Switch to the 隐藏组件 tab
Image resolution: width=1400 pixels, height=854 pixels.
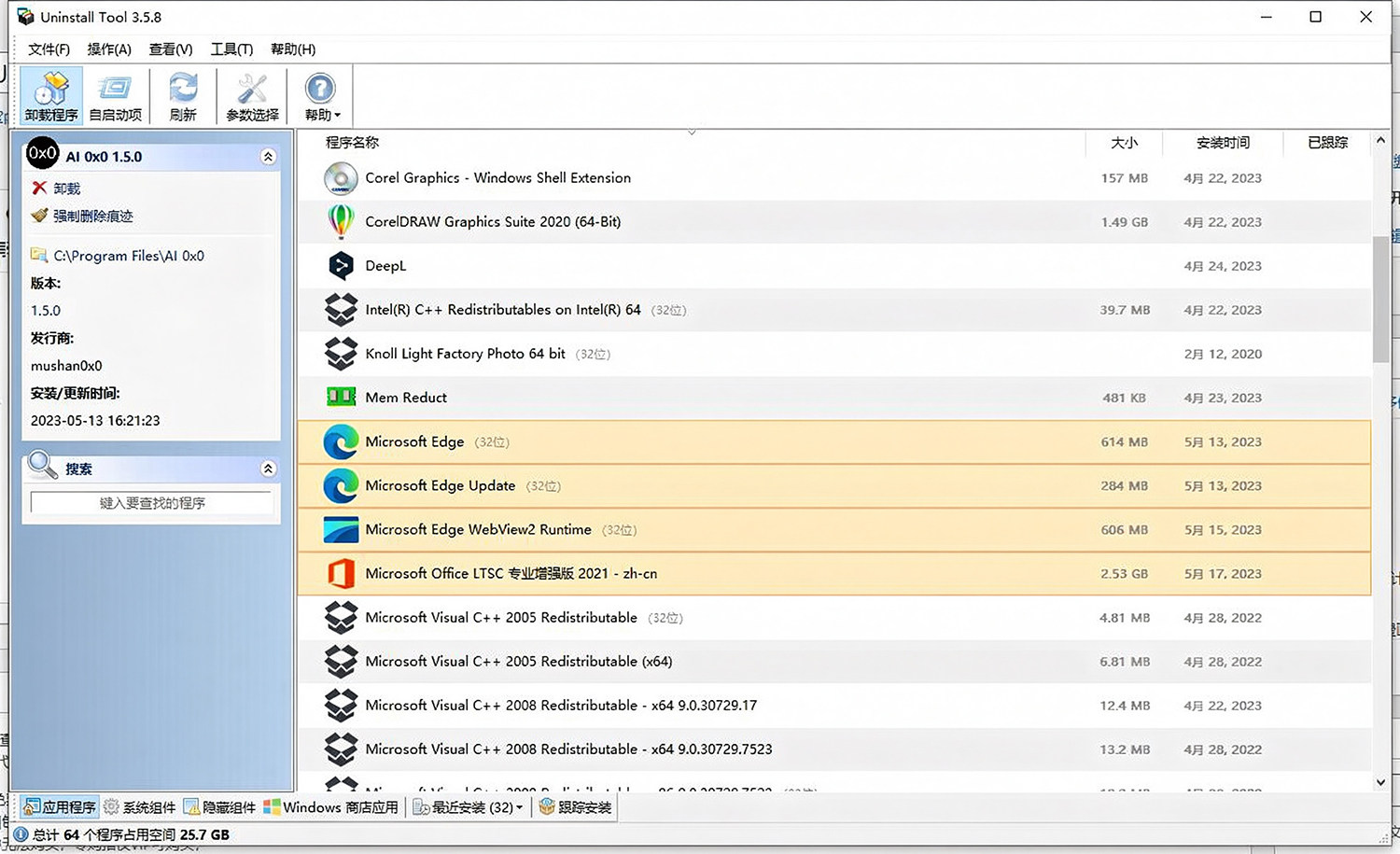click(219, 807)
